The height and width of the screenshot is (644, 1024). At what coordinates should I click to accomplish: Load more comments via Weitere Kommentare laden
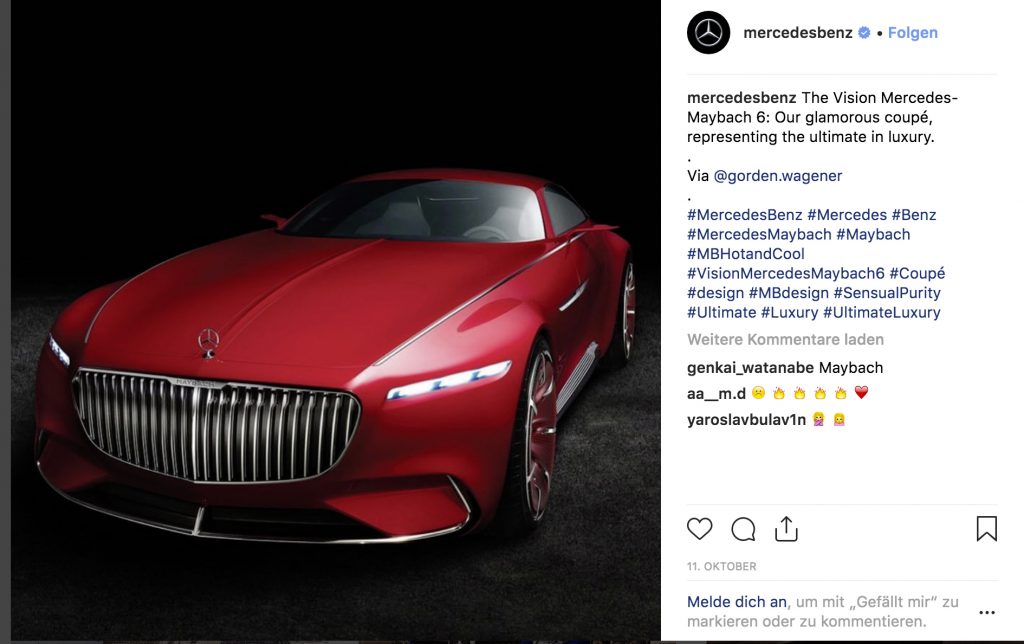coord(785,340)
